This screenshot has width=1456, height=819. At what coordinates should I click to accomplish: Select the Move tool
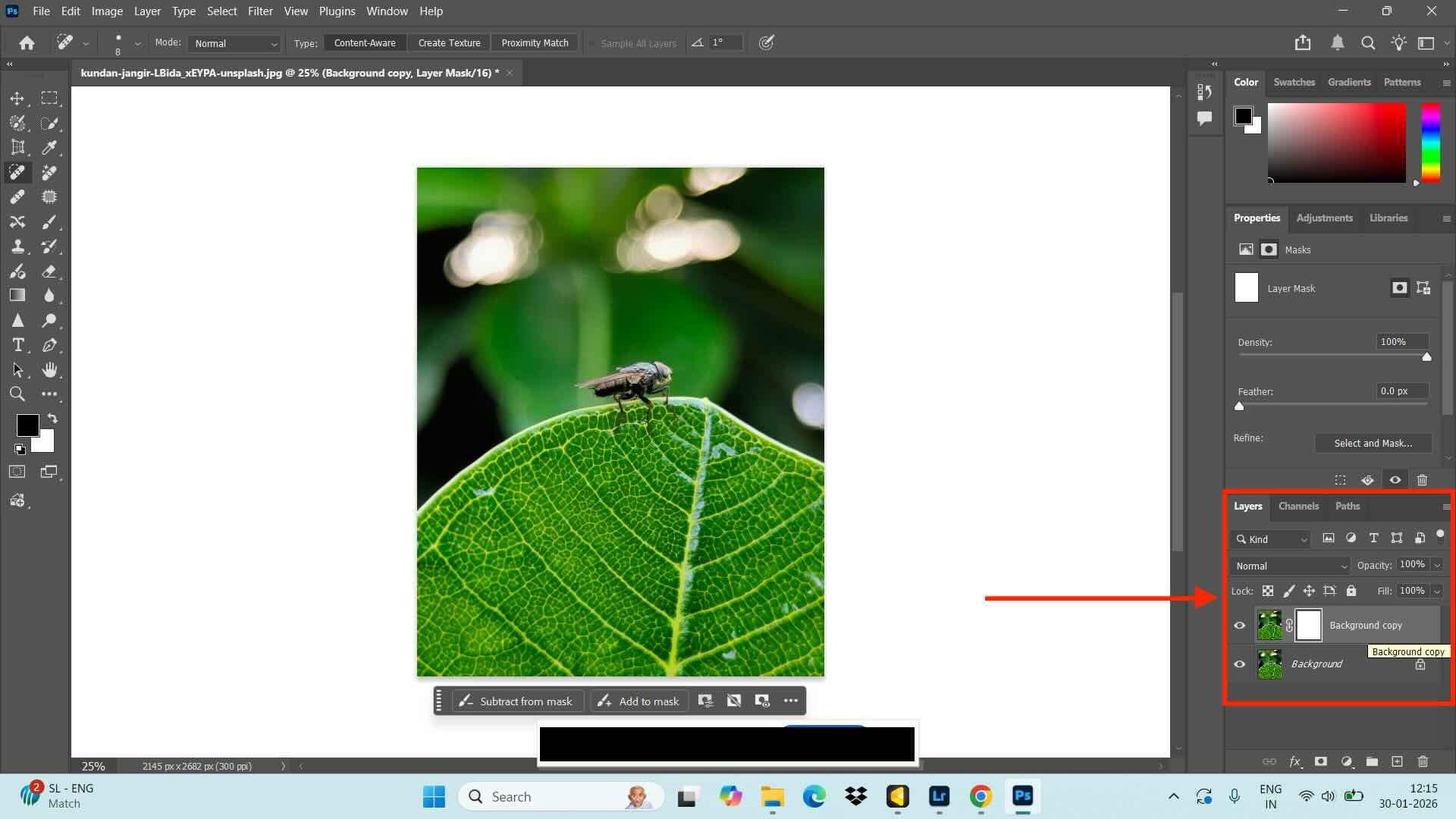coord(17,98)
